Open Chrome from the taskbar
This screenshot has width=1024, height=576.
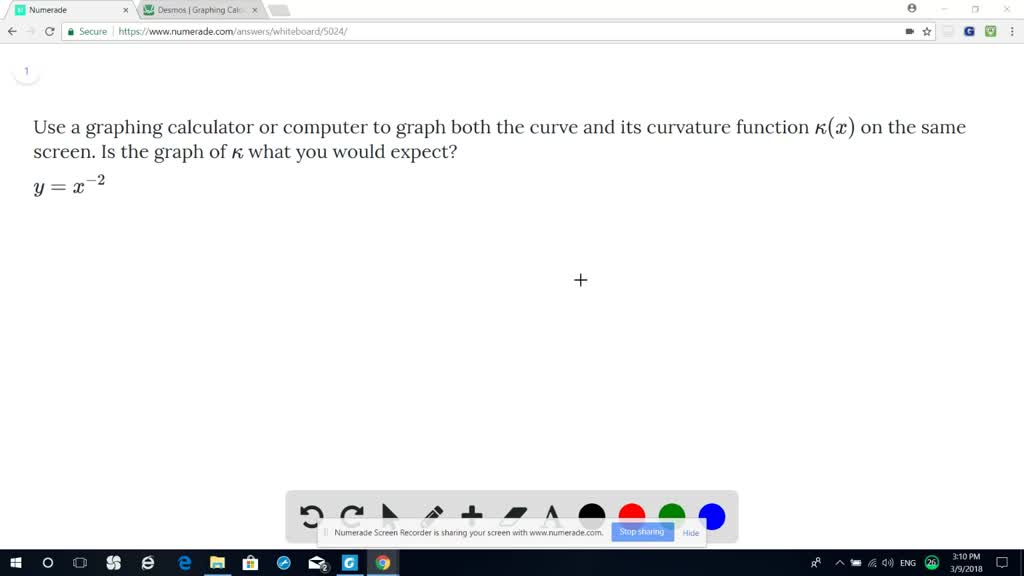[x=381, y=563]
